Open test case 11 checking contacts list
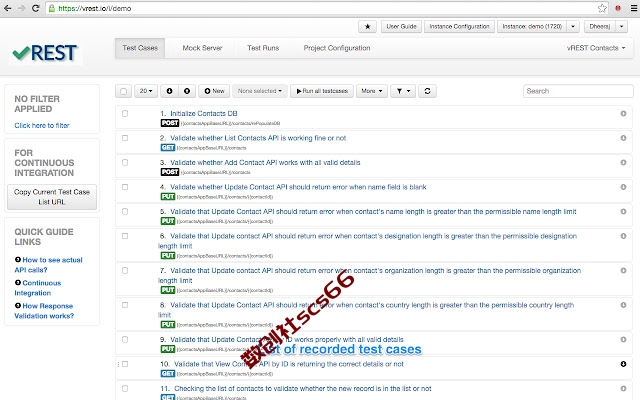Screen dimensions: 640x400 coord(302,389)
